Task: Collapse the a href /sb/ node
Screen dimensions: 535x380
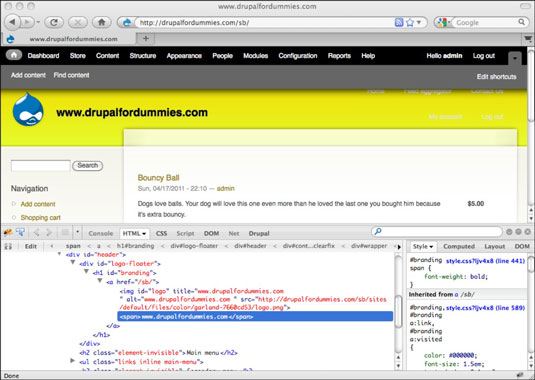Action: pos(100,281)
